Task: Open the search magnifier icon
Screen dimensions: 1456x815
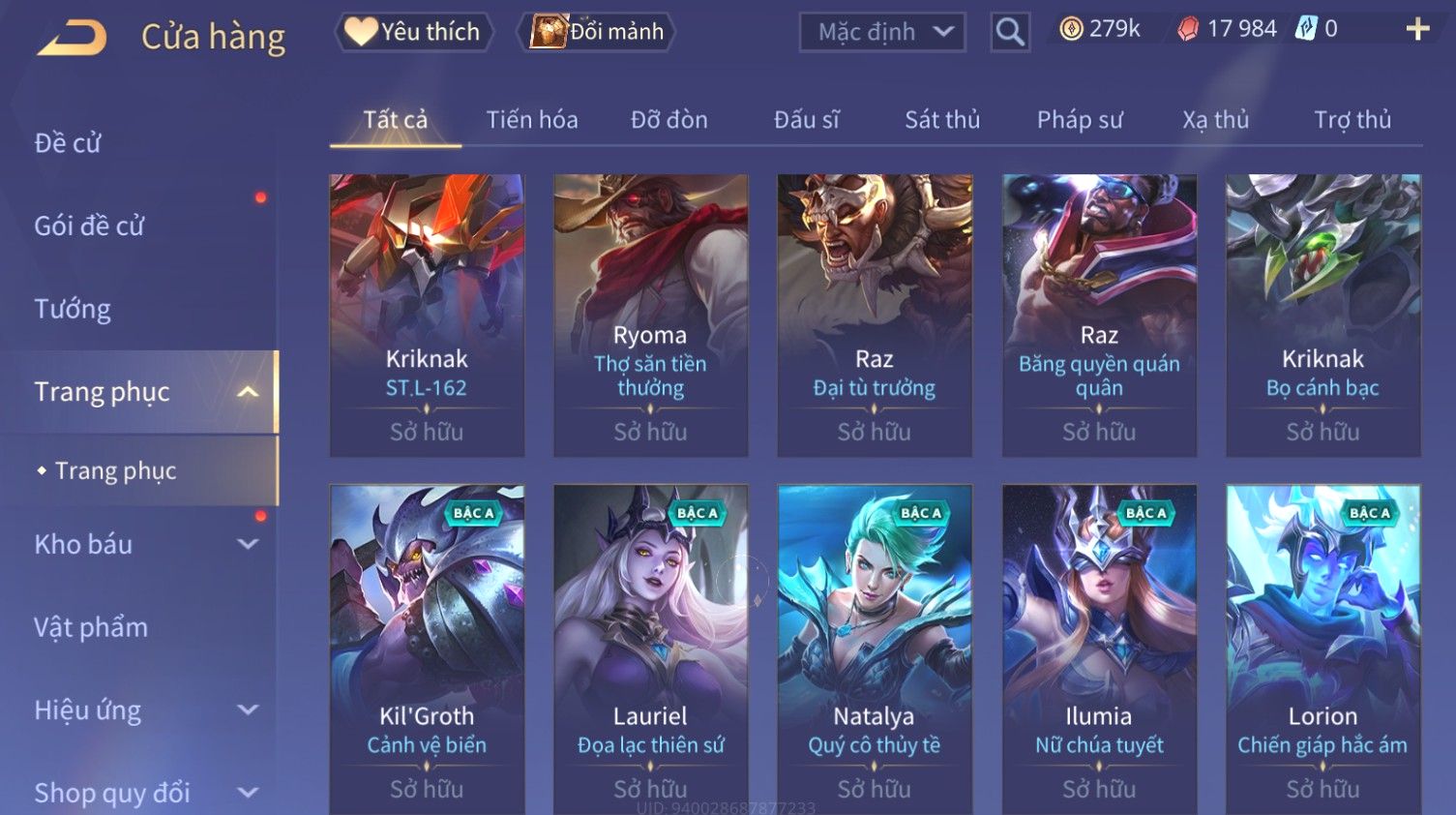Action: (1009, 32)
